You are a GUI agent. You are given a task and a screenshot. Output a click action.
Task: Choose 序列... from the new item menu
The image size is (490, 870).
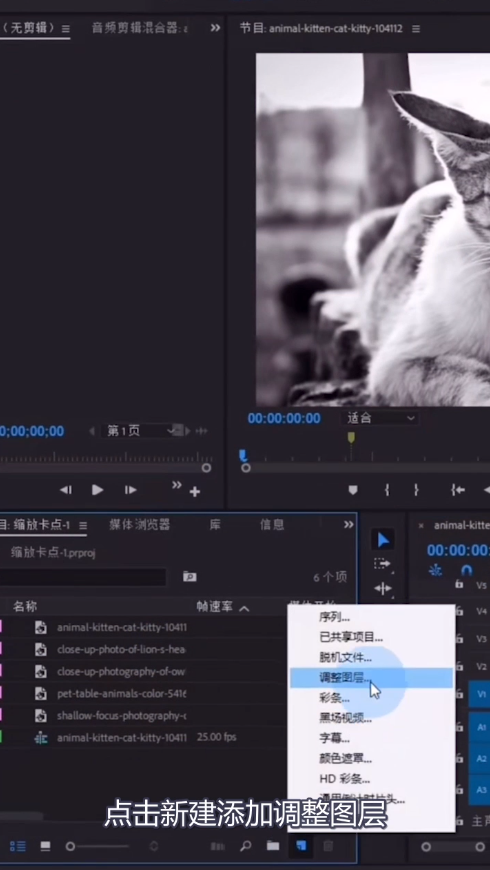[372, 617]
